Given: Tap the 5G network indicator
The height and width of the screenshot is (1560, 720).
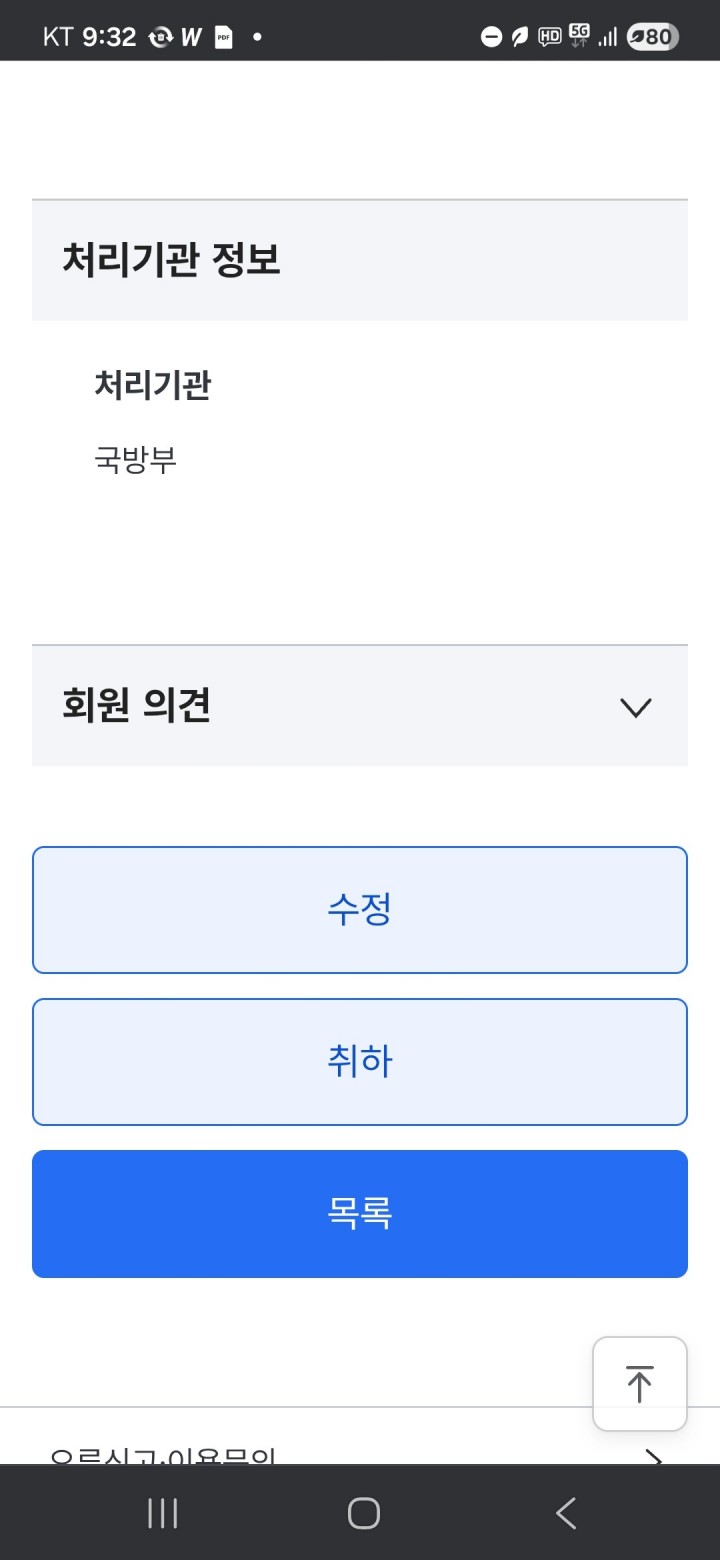Looking at the screenshot, I should pyautogui.click(x=579, y=36).
